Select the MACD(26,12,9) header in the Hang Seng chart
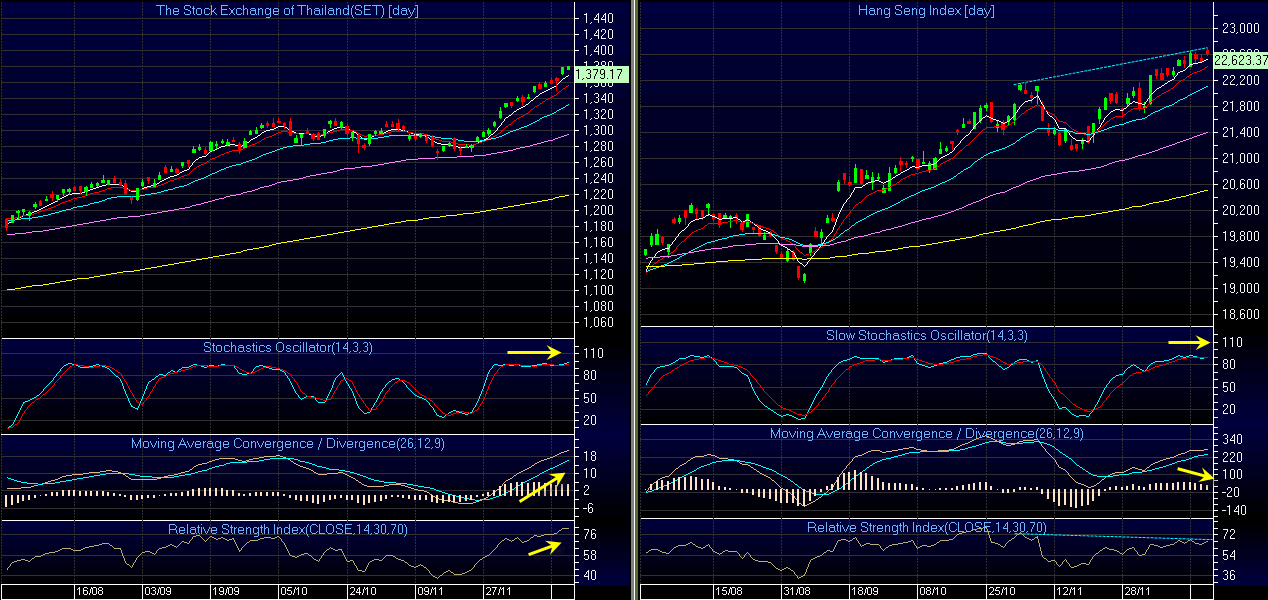The height and width of the screenshot is (600, 1268). (x=926, y=434)
